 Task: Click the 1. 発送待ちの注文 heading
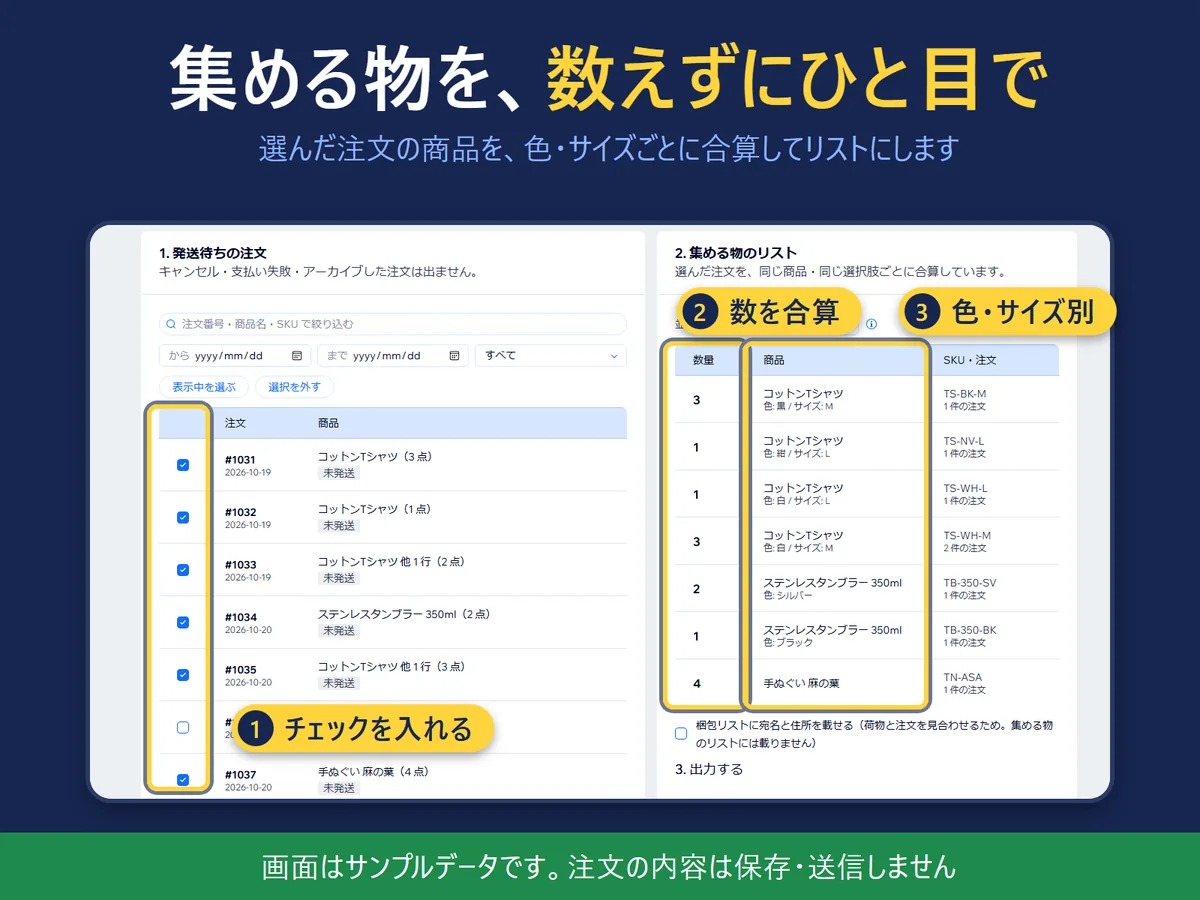tap(213, 253)
